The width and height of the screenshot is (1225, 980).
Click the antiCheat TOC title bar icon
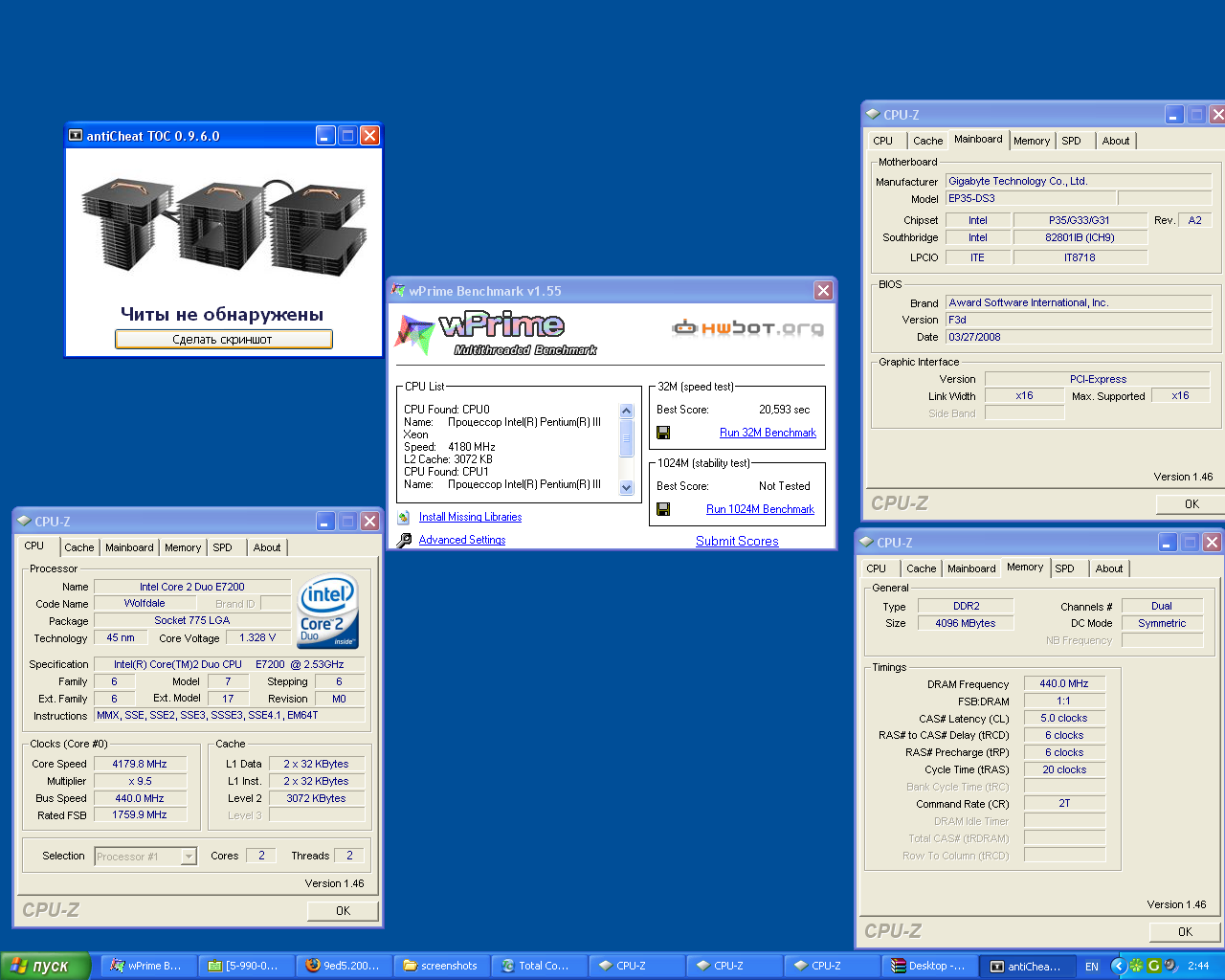(76, 136)
